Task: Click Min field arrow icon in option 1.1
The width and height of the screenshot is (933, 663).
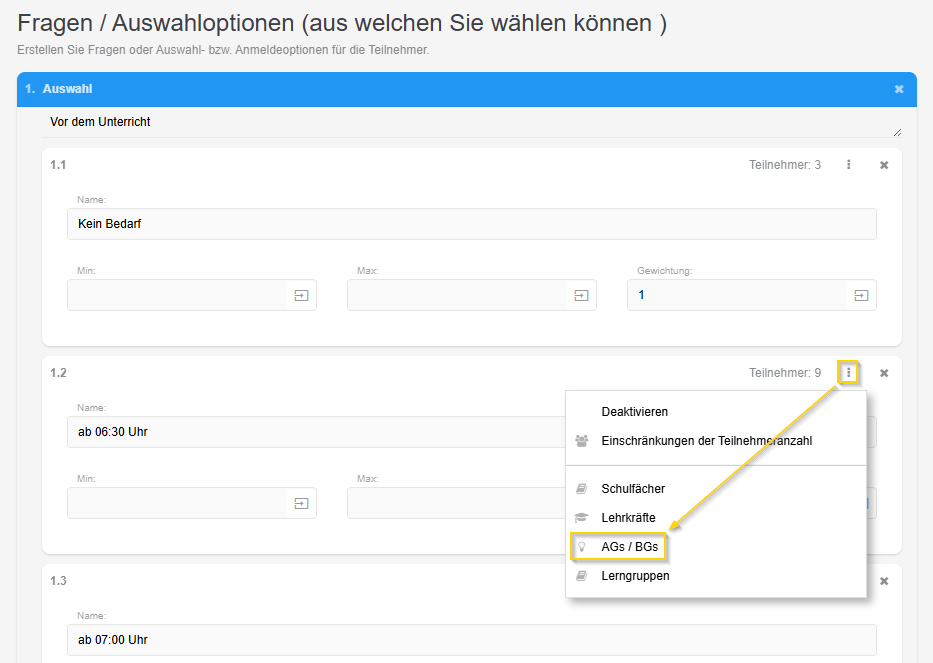Action: tap(301, 295)
